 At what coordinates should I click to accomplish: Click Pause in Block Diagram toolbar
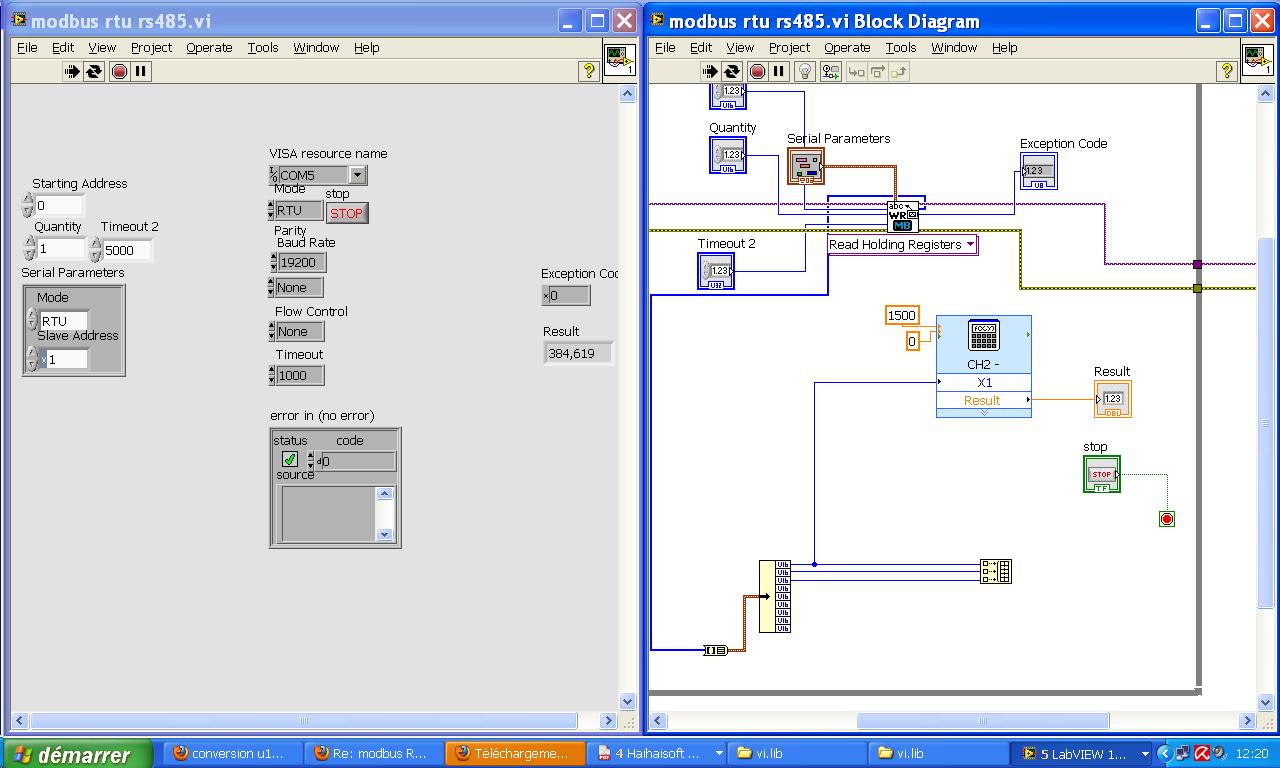point(779,71)
